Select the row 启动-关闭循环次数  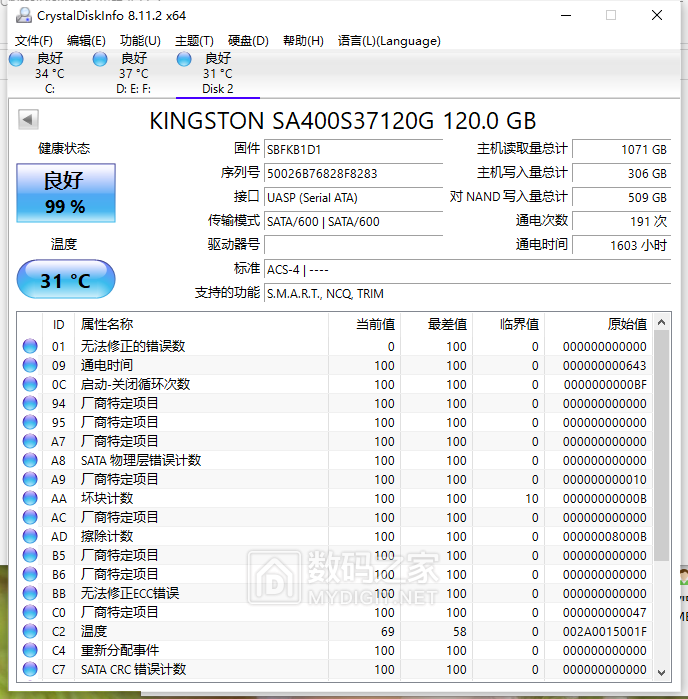point(335,384)
